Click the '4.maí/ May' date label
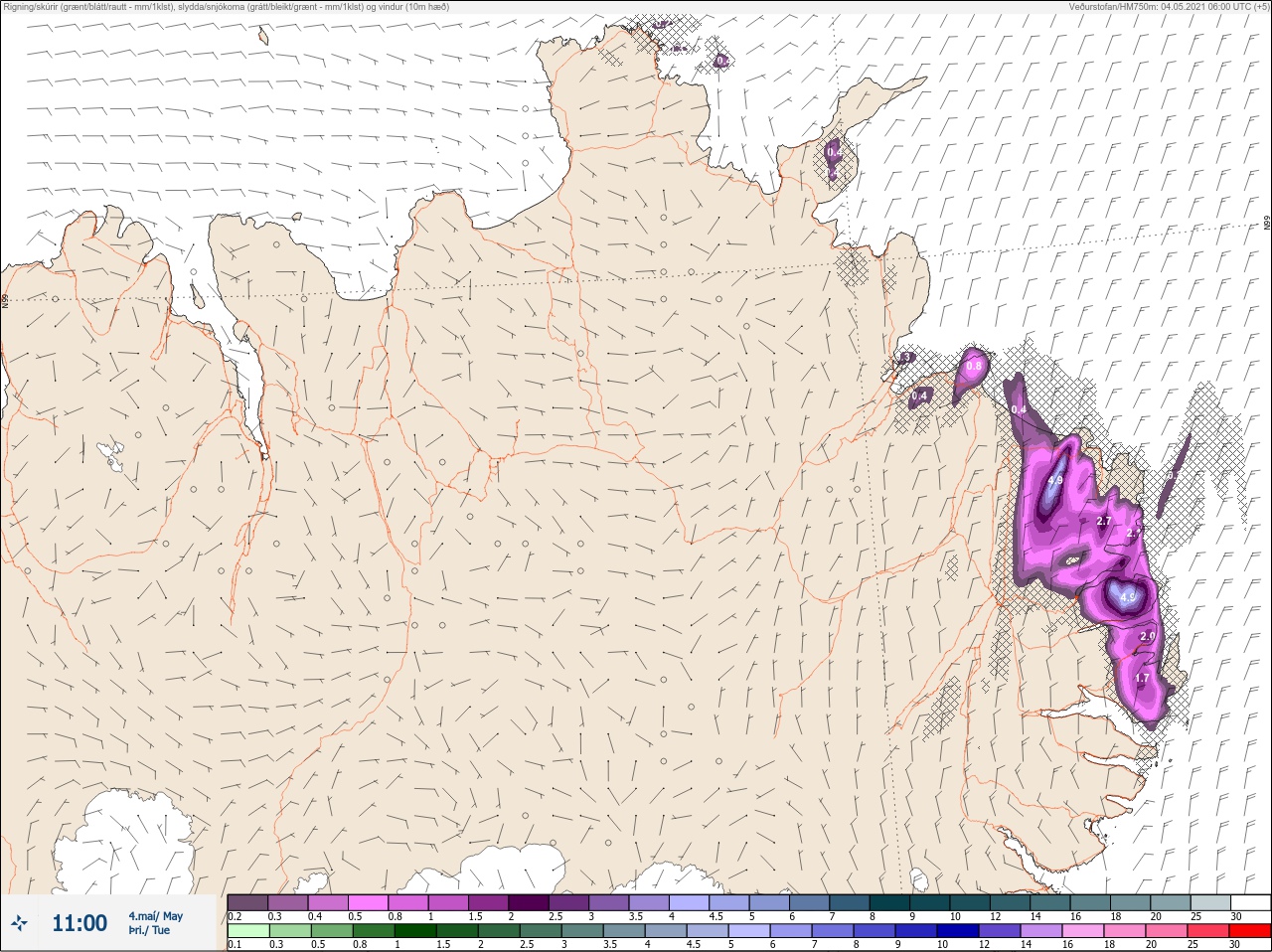This screenshot has width=1272, height=952. (156, 915)
